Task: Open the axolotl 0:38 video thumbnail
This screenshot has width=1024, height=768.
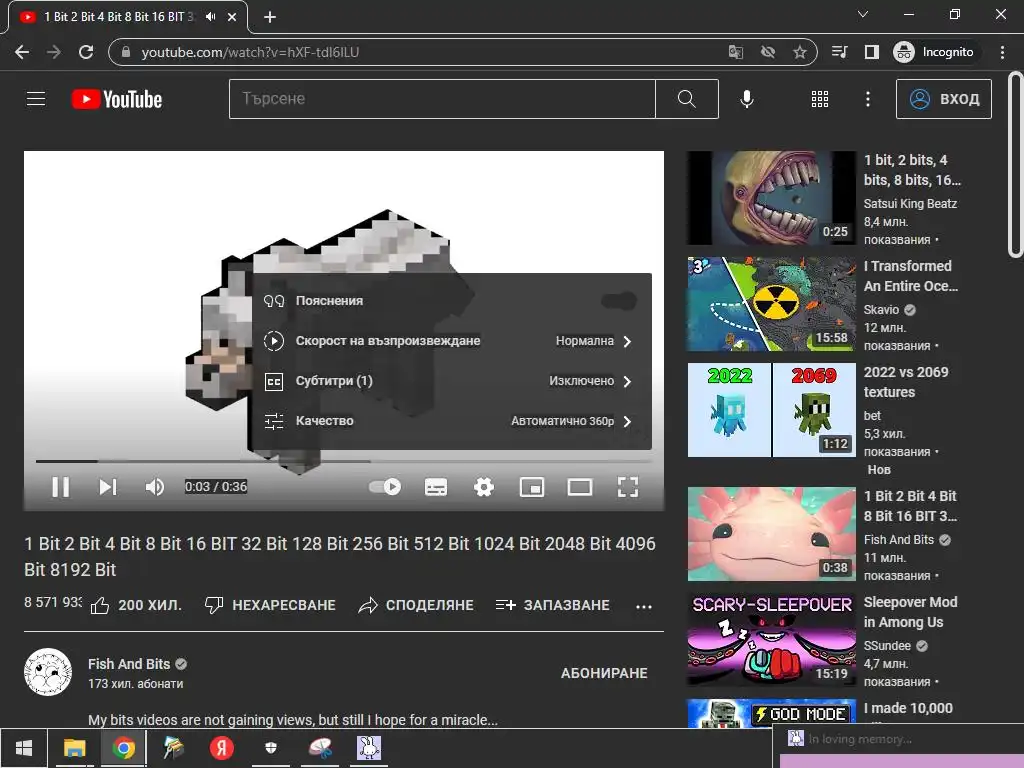Action: [x=771, y=534]
